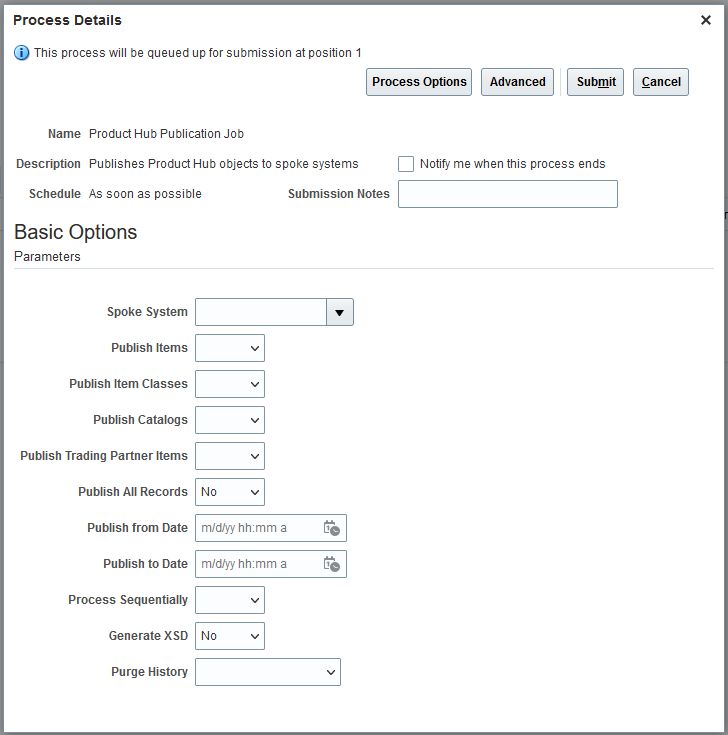Viewport: 728px width, 735px height.
Task: Open the Advanced options
Action: (517, 82)
